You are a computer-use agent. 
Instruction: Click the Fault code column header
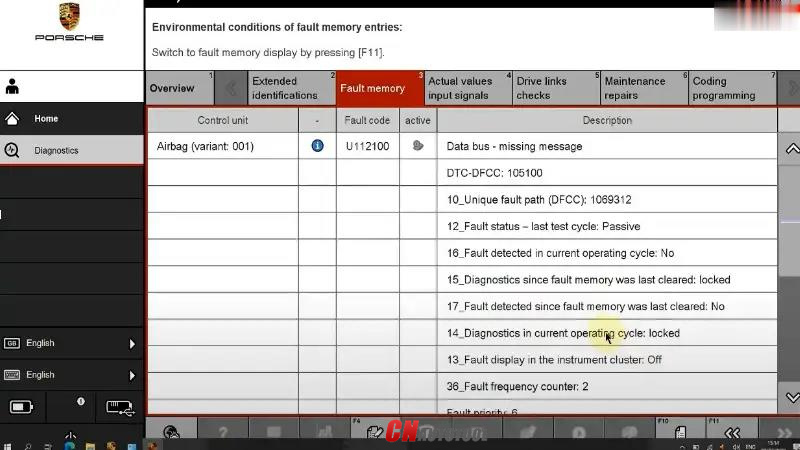(x=367, y=120)
